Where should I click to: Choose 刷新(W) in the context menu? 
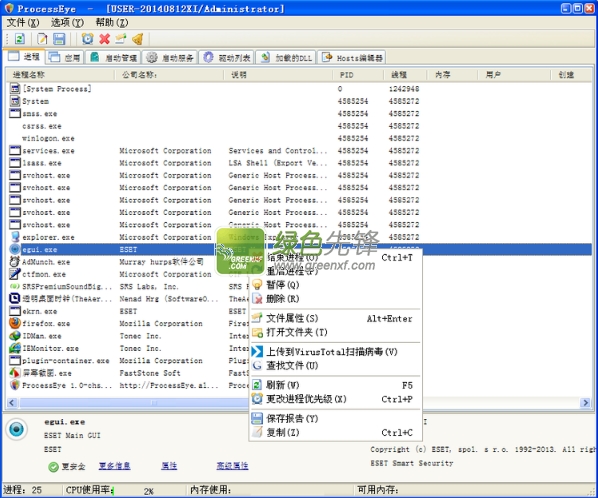(x=336, y=385)
